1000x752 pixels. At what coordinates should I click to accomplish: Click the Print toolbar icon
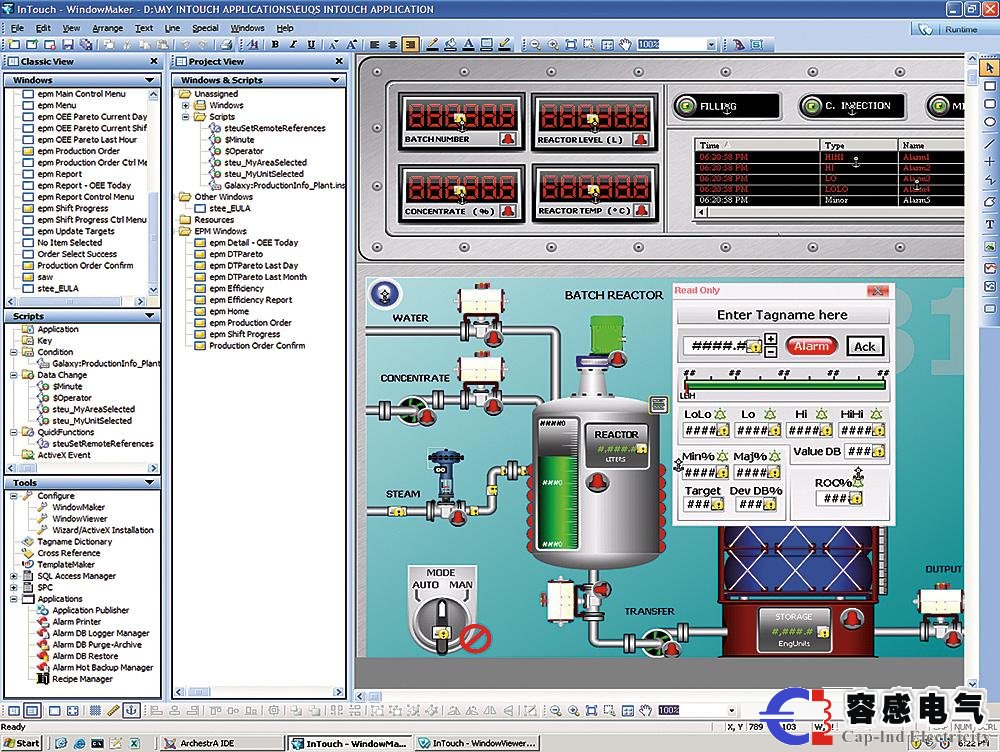[226, 45]
